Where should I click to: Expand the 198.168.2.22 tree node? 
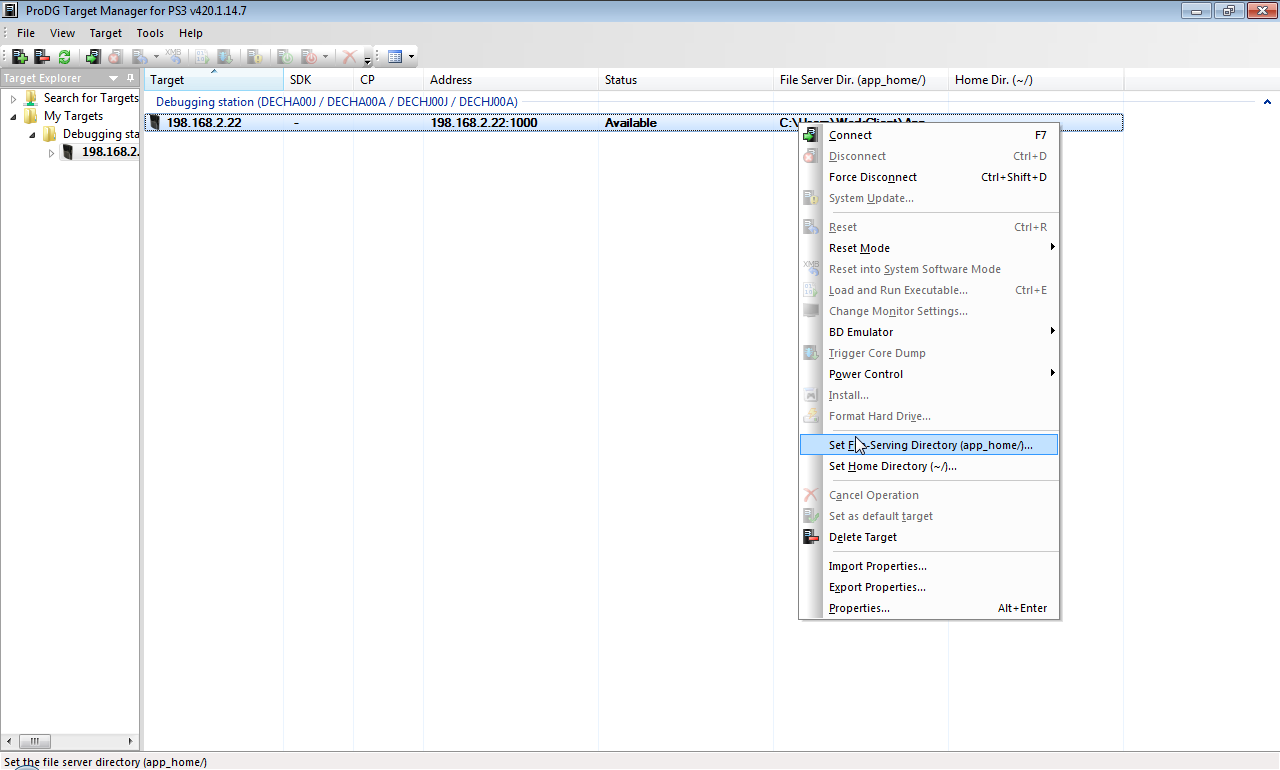click(x=51, y=153)
